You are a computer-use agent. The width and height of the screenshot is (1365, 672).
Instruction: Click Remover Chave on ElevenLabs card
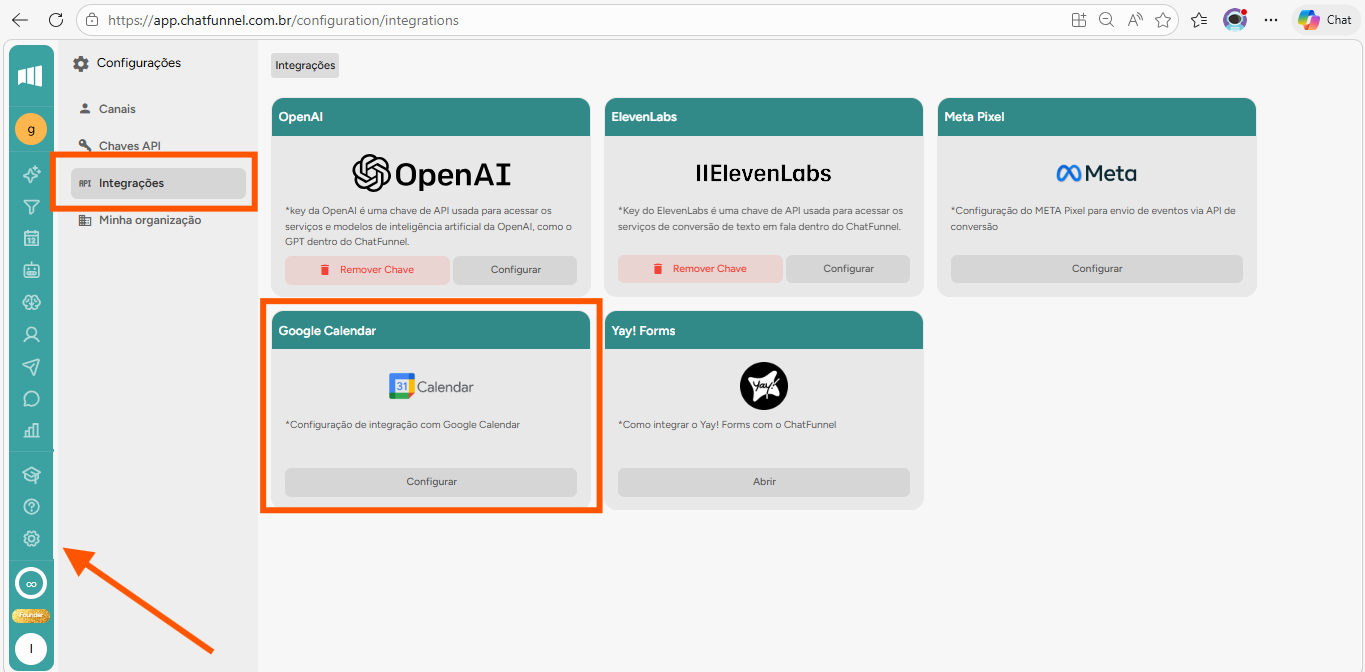coord(700,269)
